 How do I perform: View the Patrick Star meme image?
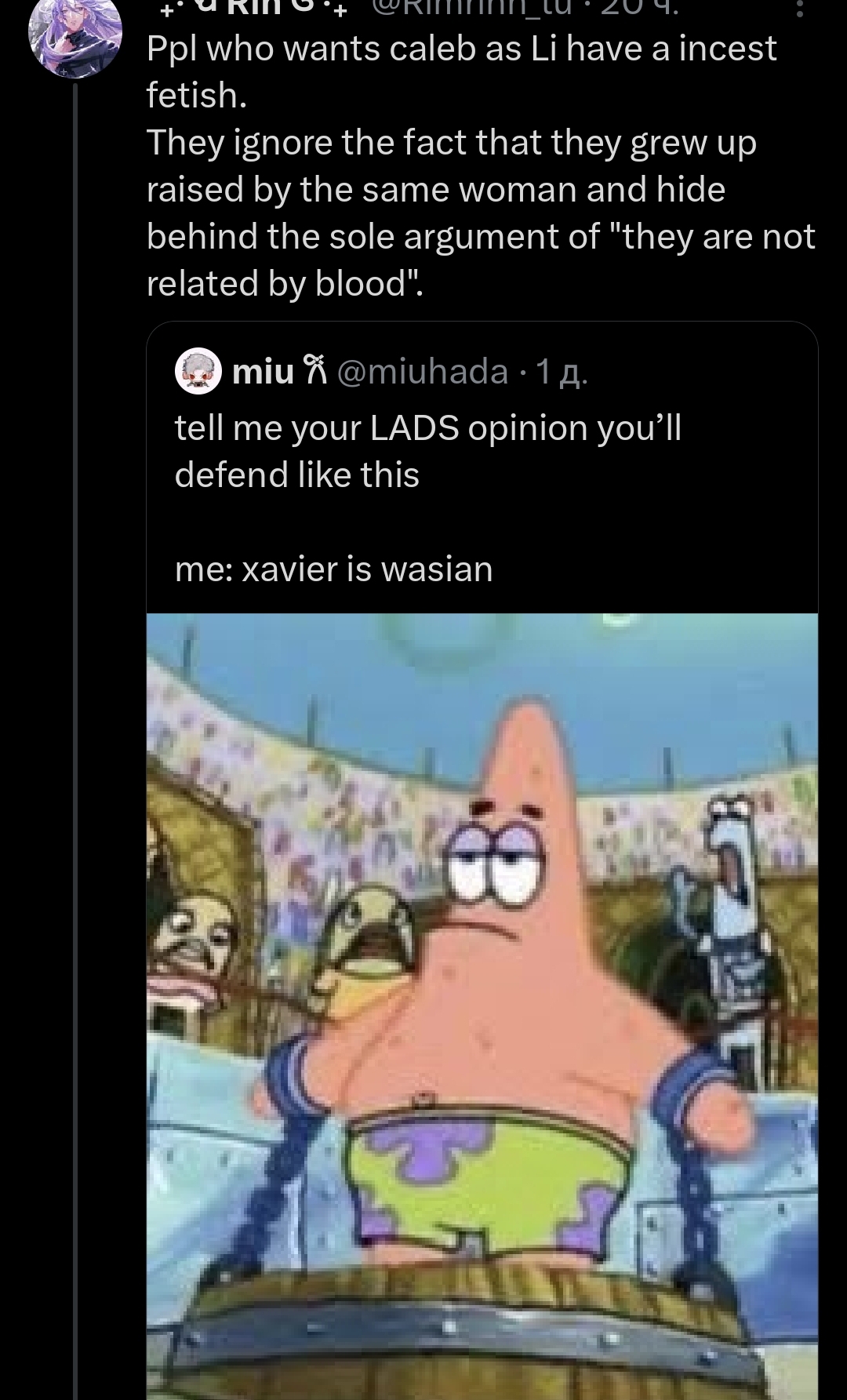[x=482, y=1006]
